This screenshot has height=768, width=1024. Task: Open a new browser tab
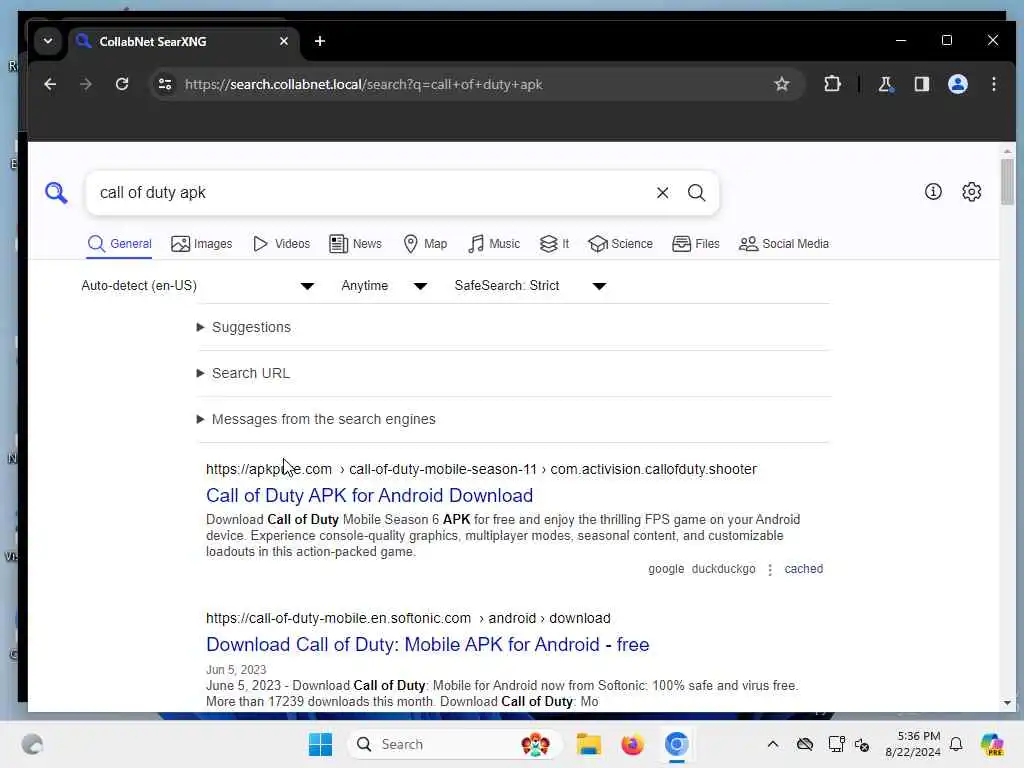point(320,41)
